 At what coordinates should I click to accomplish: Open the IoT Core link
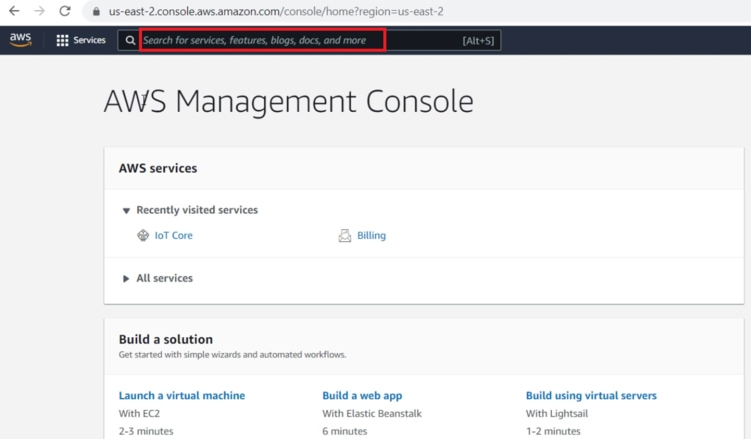coord(173,235)
